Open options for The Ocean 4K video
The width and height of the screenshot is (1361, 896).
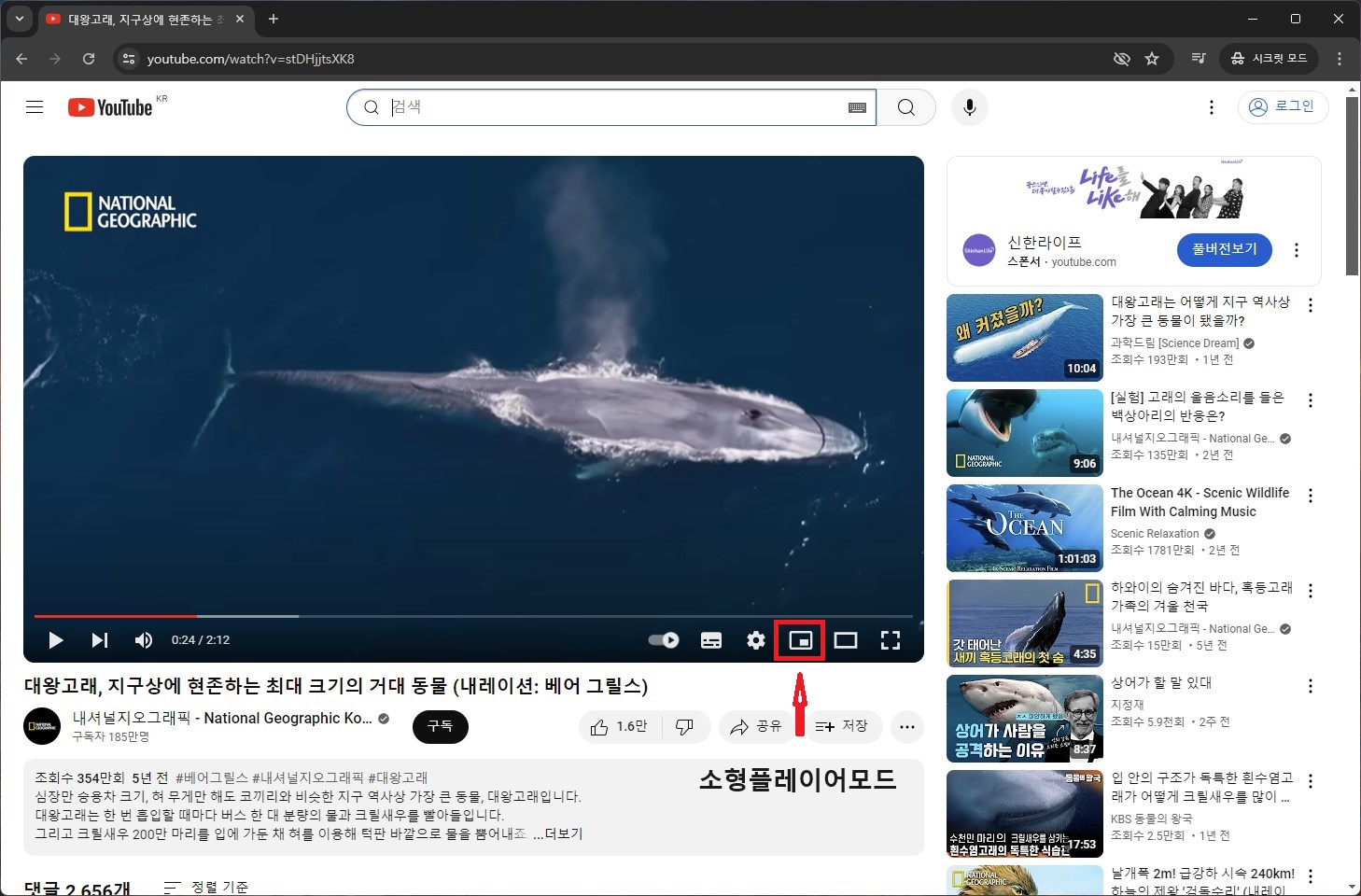pos(1311,496)
